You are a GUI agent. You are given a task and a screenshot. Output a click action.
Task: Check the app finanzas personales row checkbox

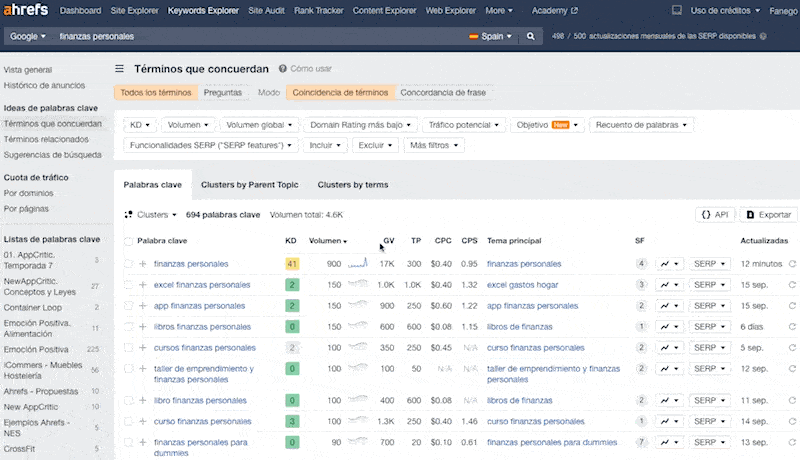click(129, 305)
